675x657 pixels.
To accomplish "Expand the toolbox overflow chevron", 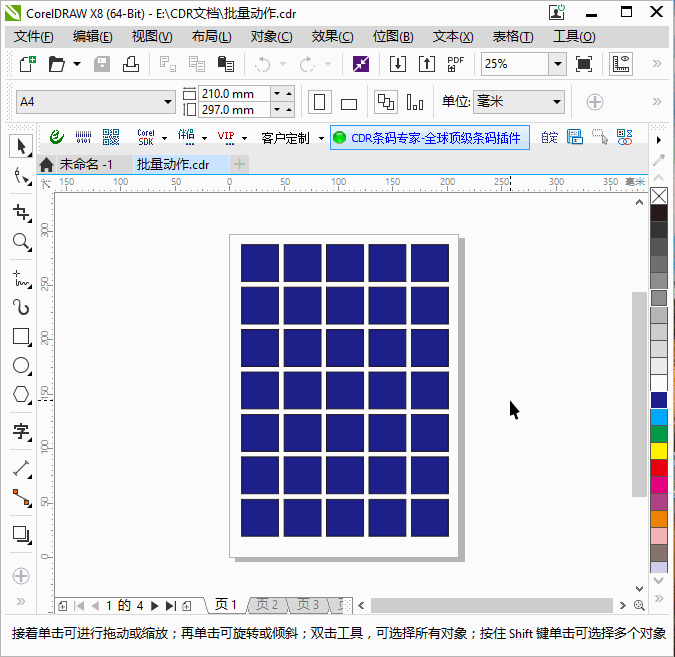I will coord(21,601).
